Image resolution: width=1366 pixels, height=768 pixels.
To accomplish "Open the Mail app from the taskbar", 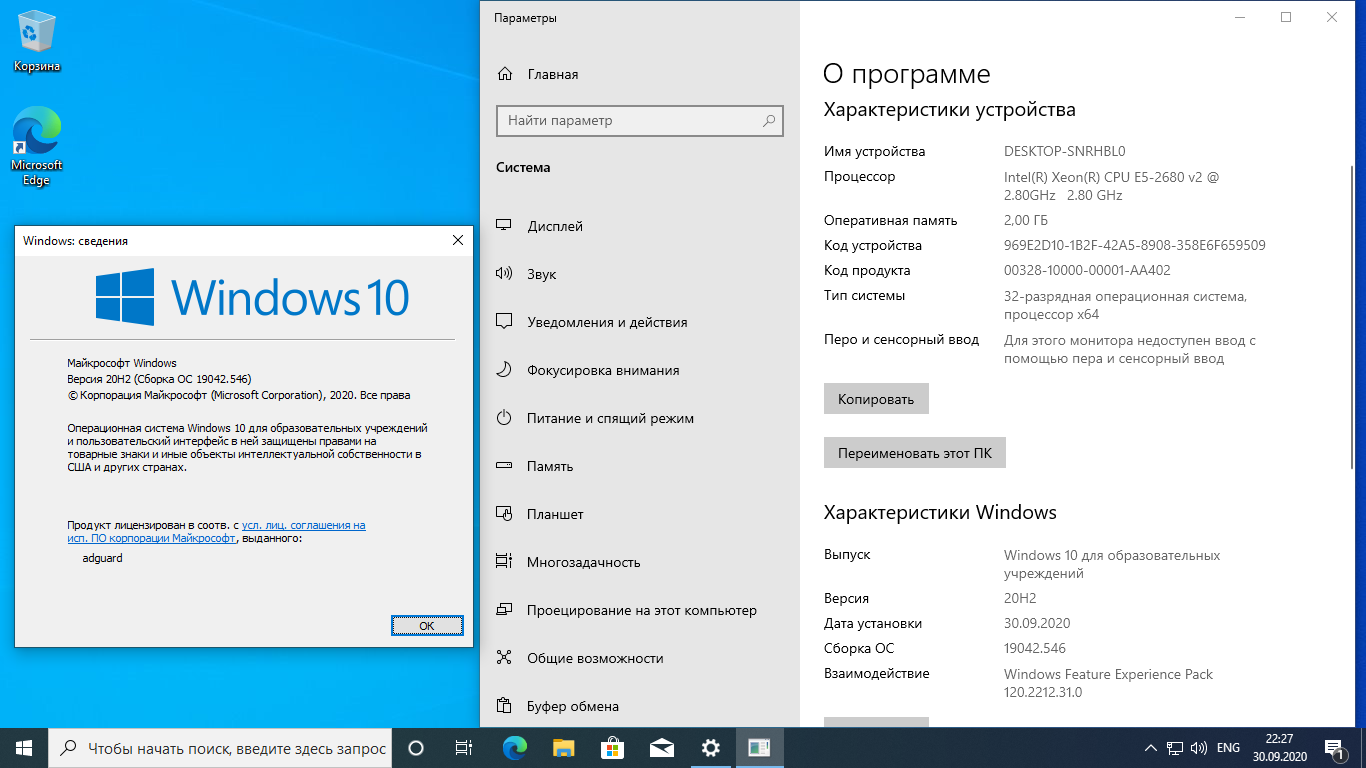I will tap(661, 748).
